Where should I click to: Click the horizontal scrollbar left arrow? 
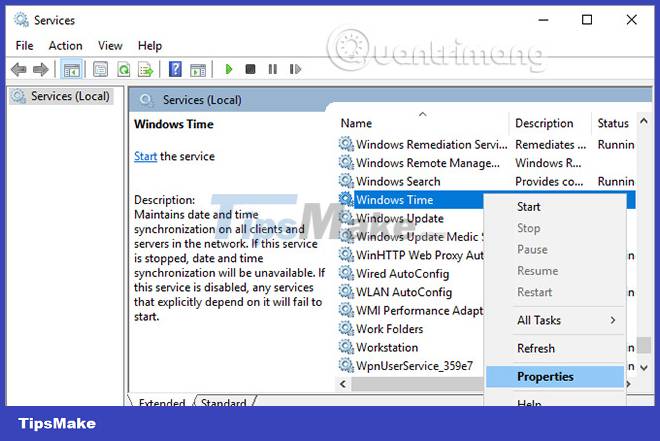coord(343,384)
